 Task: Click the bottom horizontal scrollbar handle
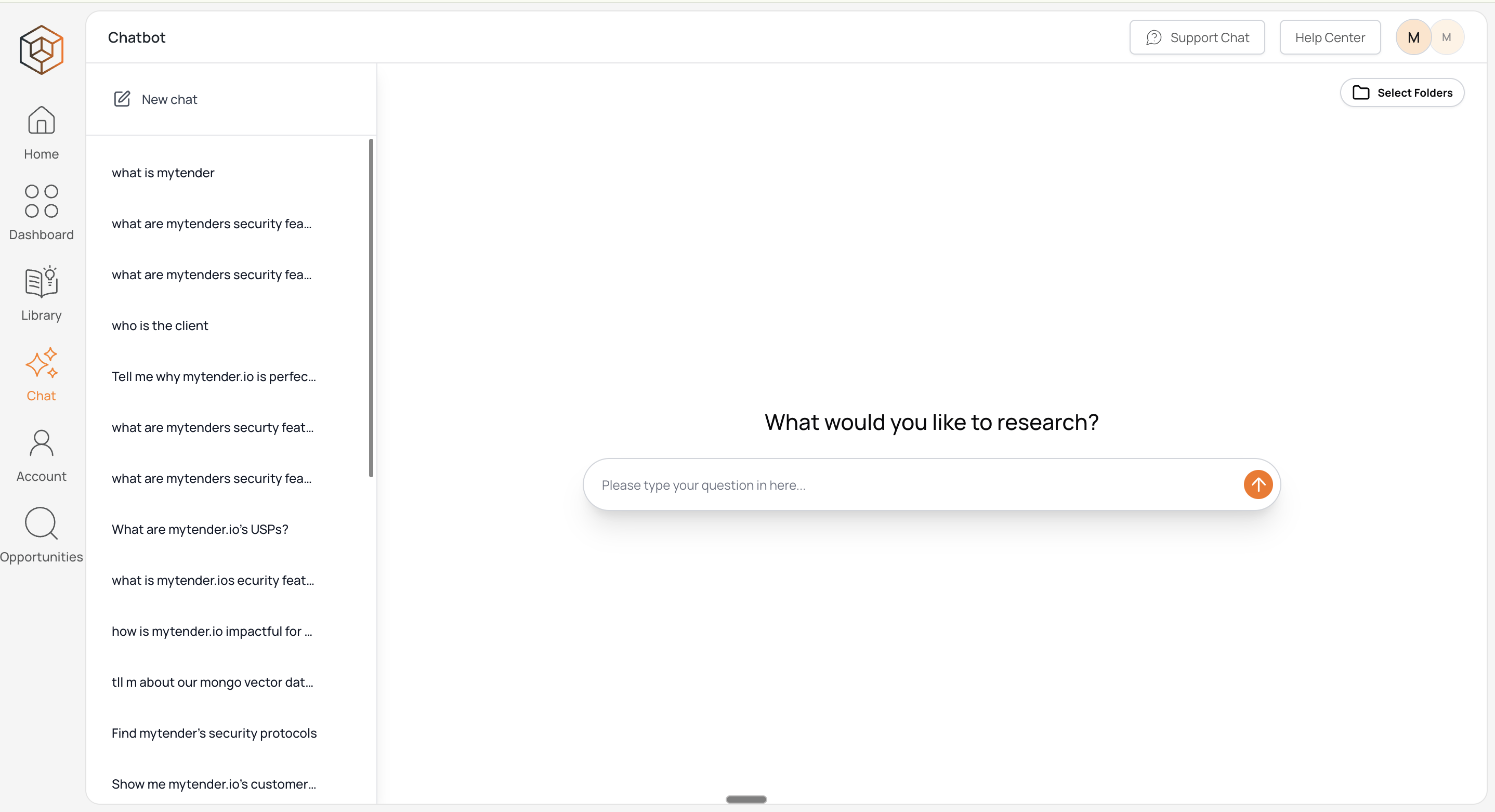746,799
